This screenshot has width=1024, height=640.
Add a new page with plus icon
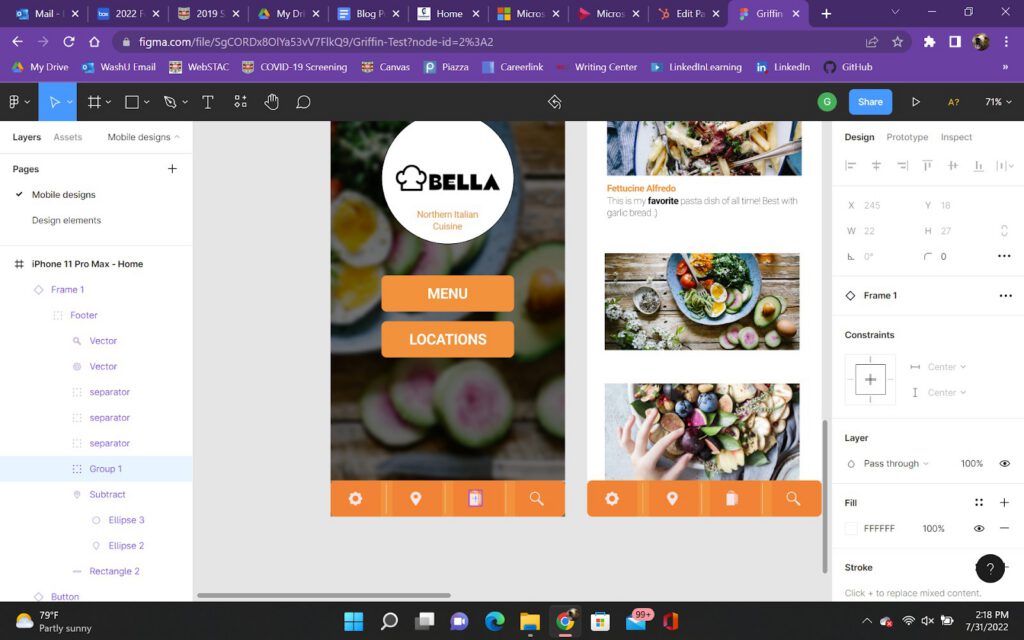[172, 169]
